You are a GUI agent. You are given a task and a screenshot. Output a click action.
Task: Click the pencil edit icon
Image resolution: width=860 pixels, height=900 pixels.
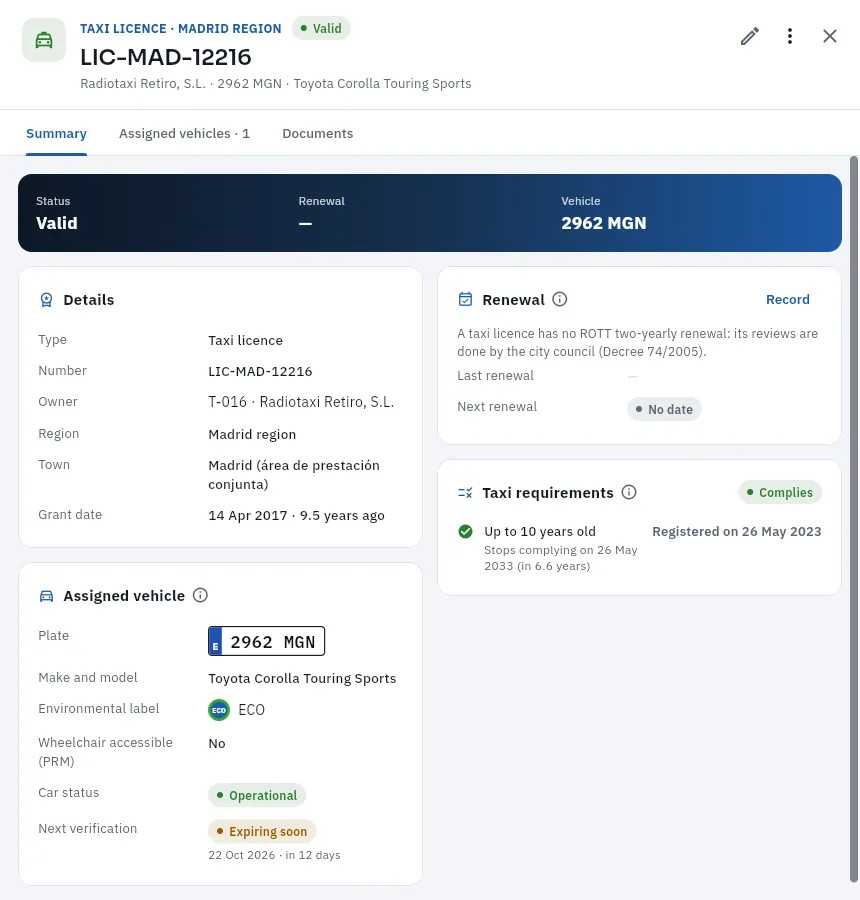point(750,36)
